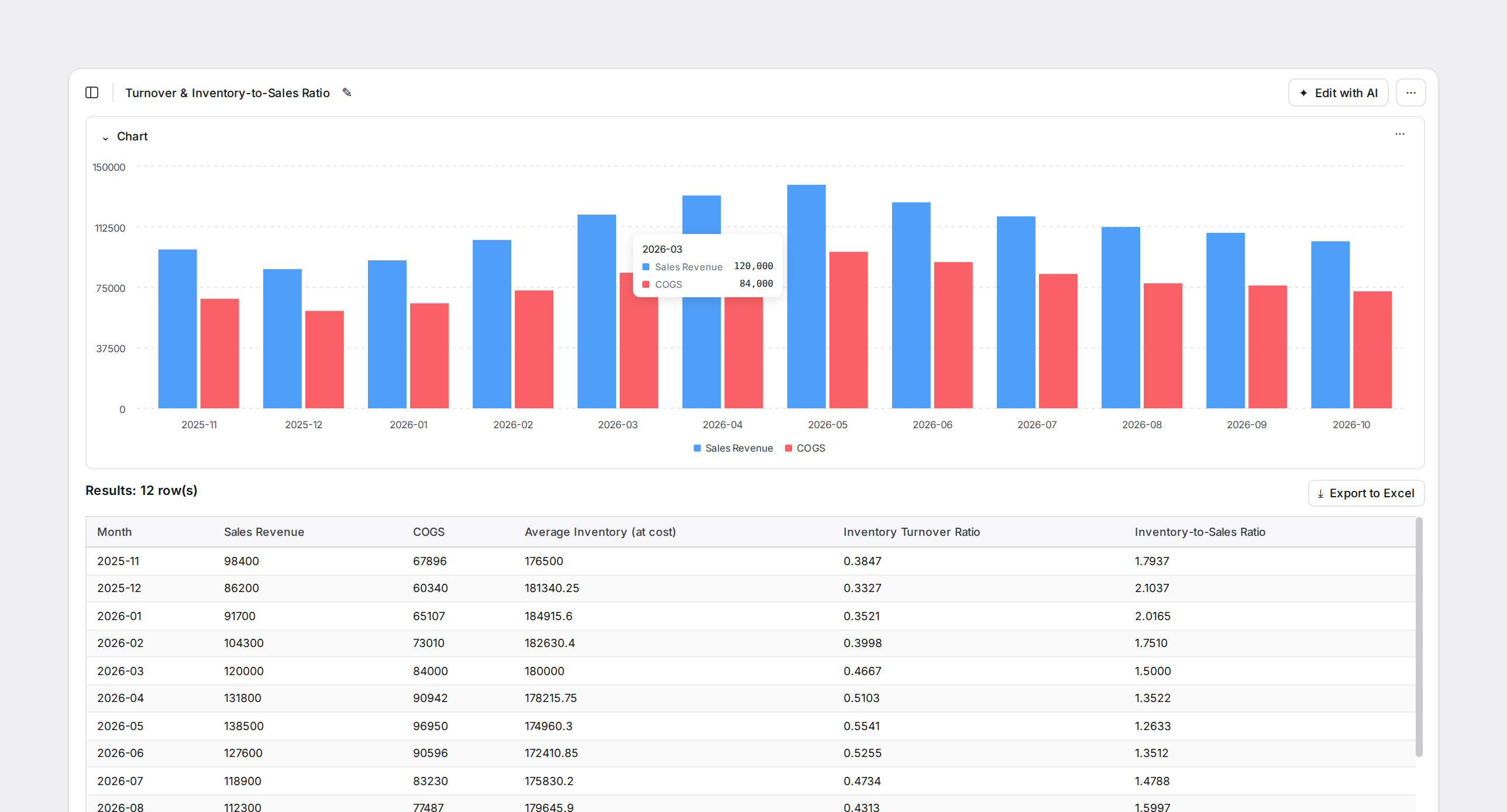This screenshot has width=1507, height=812.
Task: Click the Turnover & Inventory-to-Sales Ratio title
Action: tap(228, 93)
